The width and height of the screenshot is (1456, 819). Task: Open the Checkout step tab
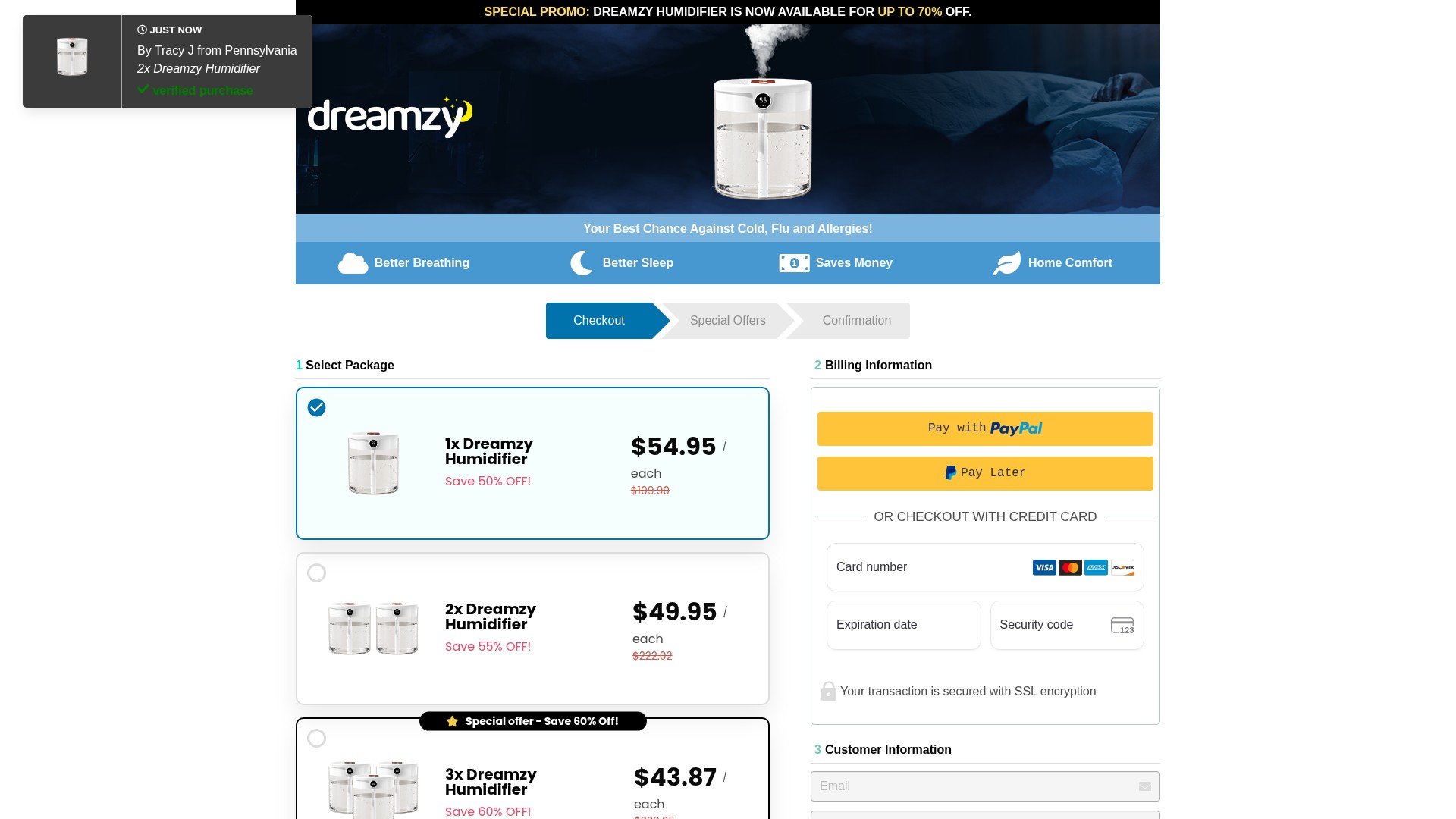(x=599, y=321)
